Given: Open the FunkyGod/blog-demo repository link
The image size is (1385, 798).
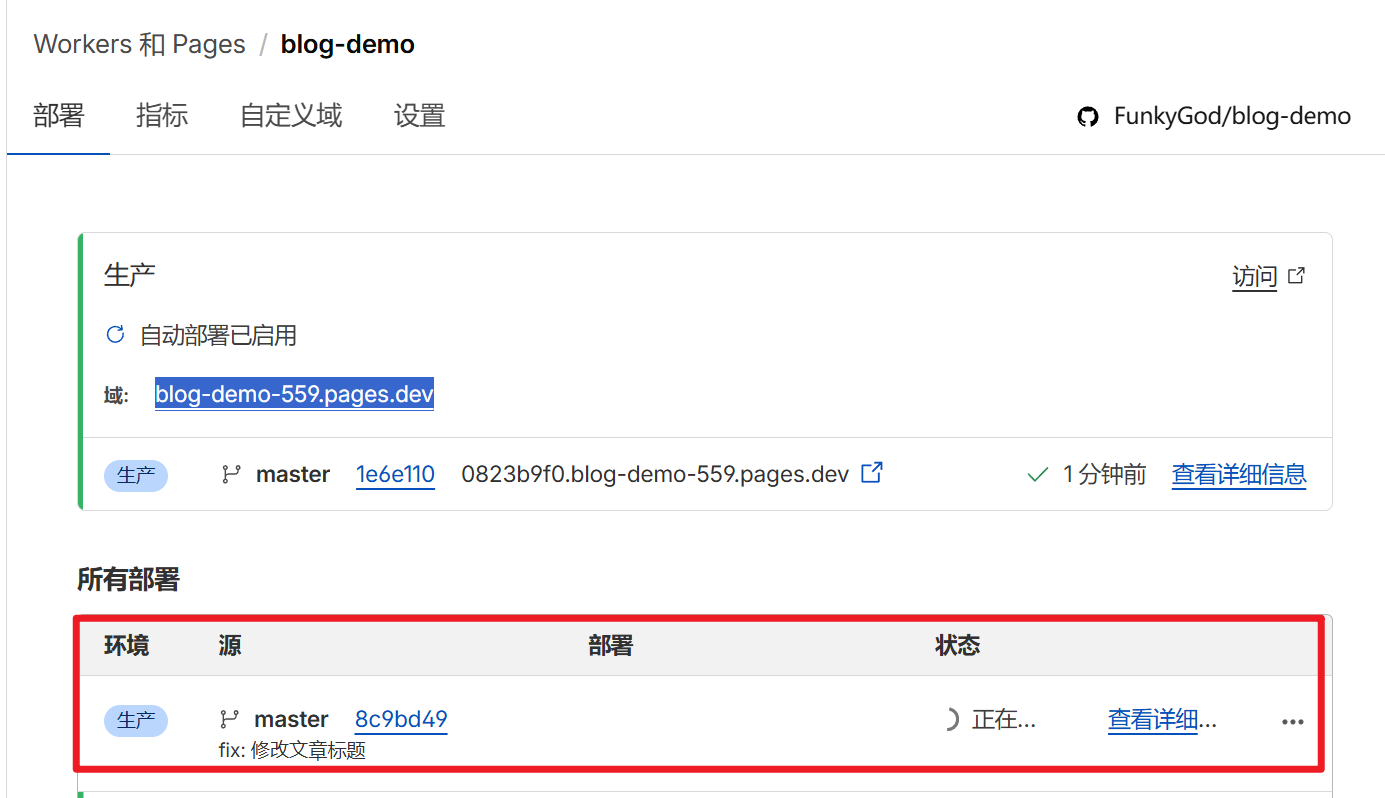Looking at the screenshot, I should 1232,117.
